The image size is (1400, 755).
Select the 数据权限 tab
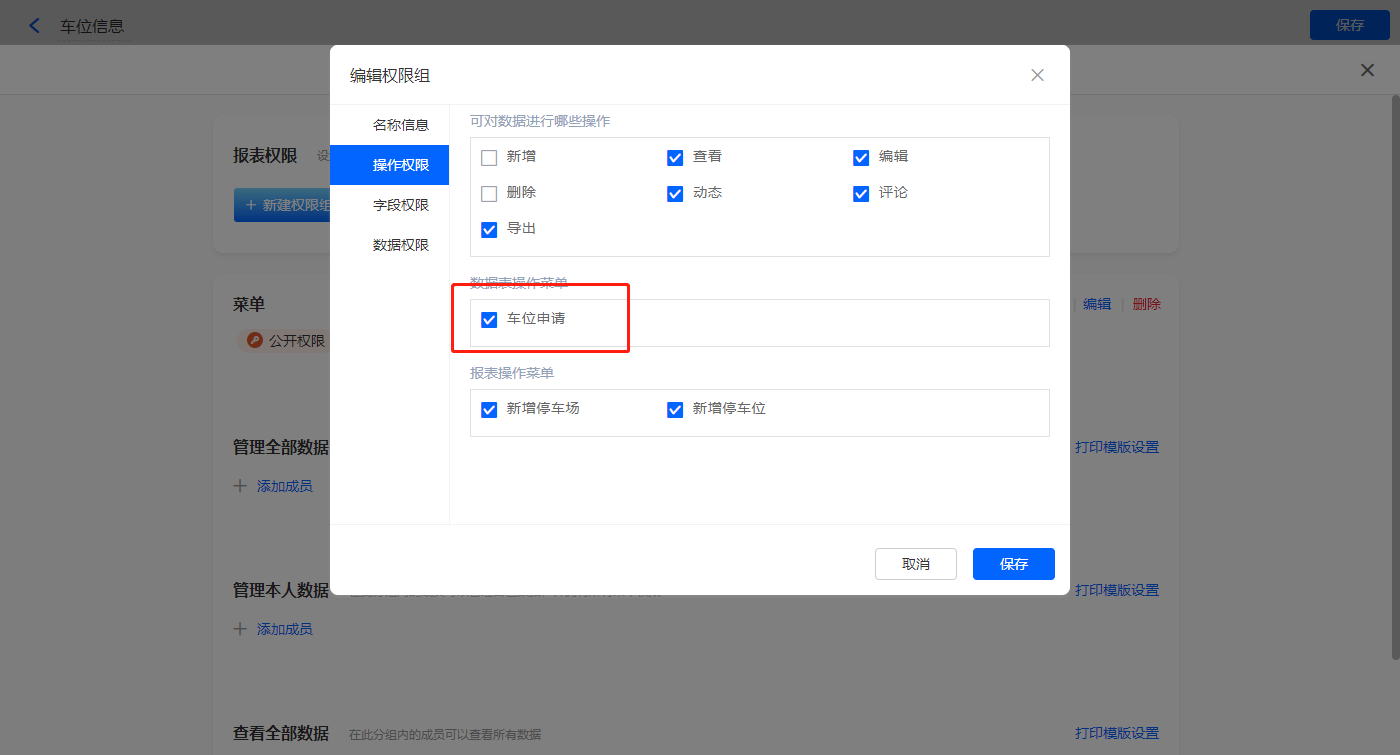pos(400,245)
